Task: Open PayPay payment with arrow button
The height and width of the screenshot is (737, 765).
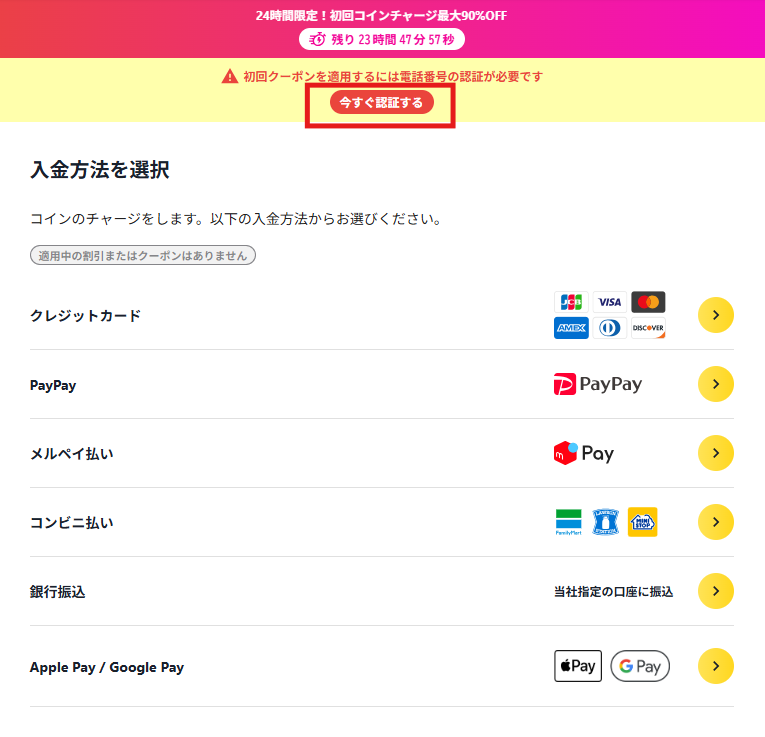Action: click(715, 384)
